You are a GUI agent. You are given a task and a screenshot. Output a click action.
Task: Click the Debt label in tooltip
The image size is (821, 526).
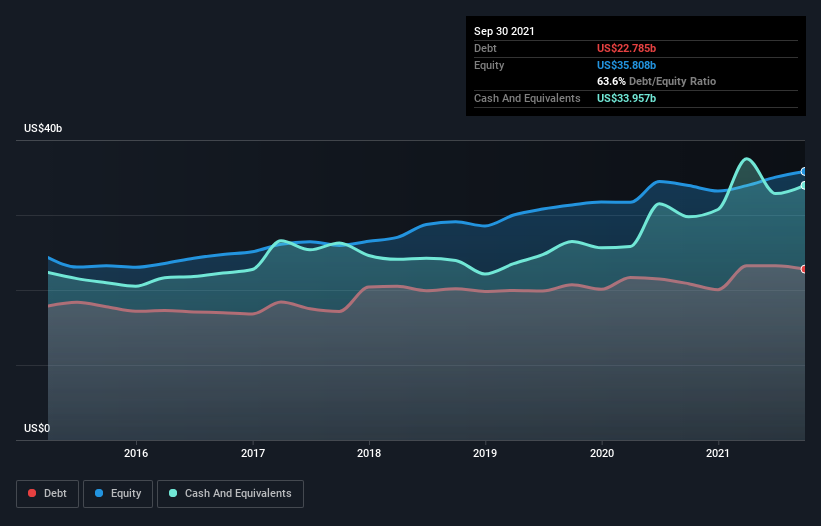tap(485, 48)
